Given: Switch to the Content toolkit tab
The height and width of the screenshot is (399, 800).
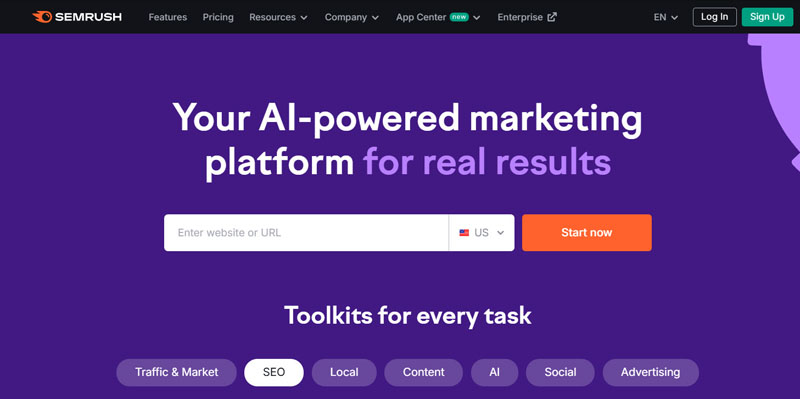Looking at the screenshot, I should pos(423,372).
